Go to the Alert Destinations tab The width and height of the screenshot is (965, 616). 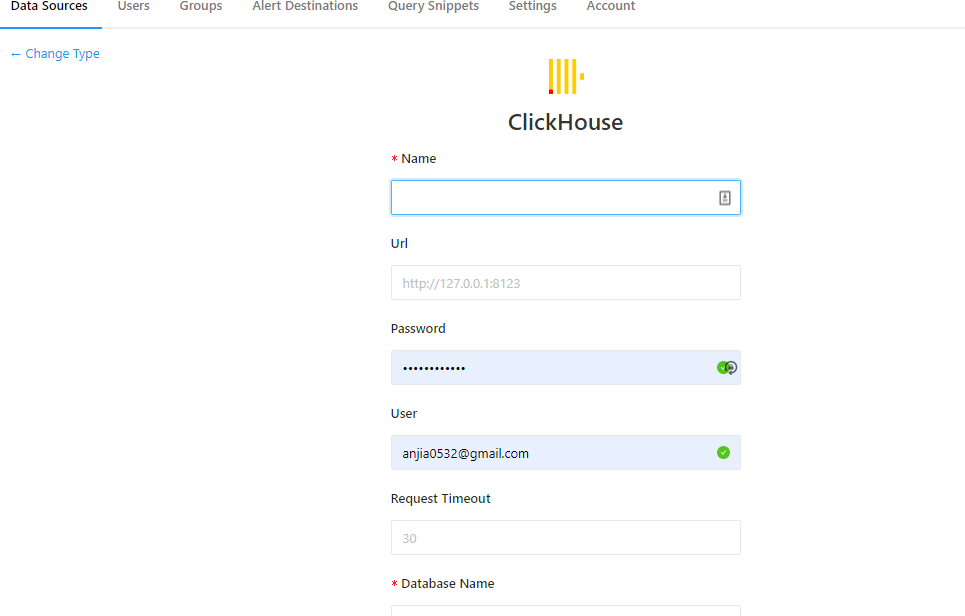tap(305, 7)
